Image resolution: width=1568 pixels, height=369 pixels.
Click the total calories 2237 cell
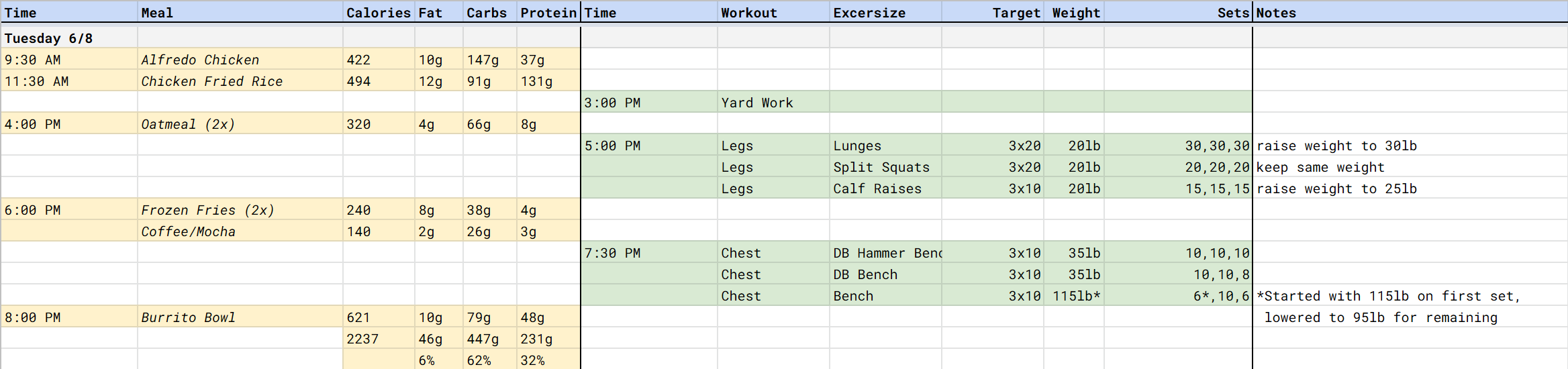pos(362,339)
